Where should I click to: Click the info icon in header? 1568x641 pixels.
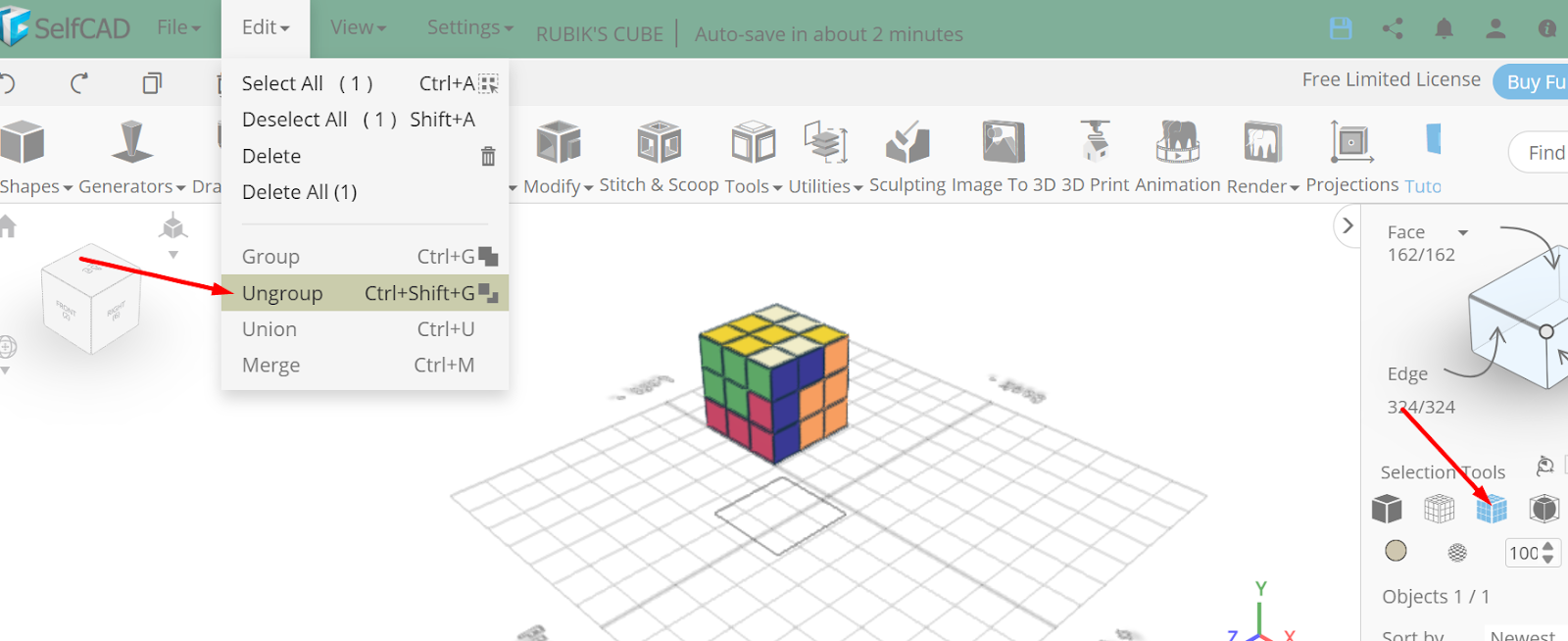1547,28
